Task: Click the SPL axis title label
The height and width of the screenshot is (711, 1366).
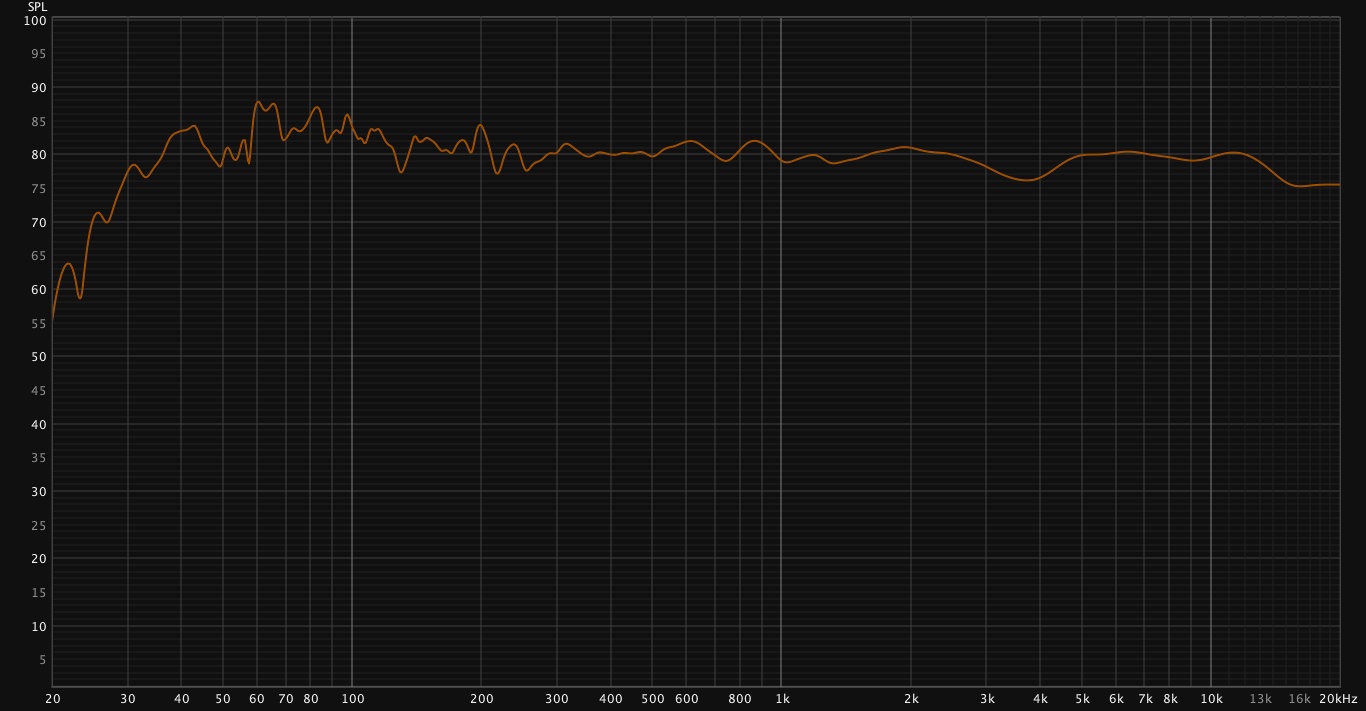Action: click(36, 7)
